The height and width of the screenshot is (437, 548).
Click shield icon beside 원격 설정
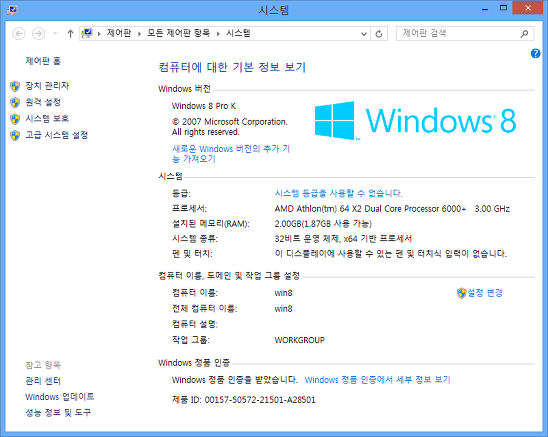(15, 102)
